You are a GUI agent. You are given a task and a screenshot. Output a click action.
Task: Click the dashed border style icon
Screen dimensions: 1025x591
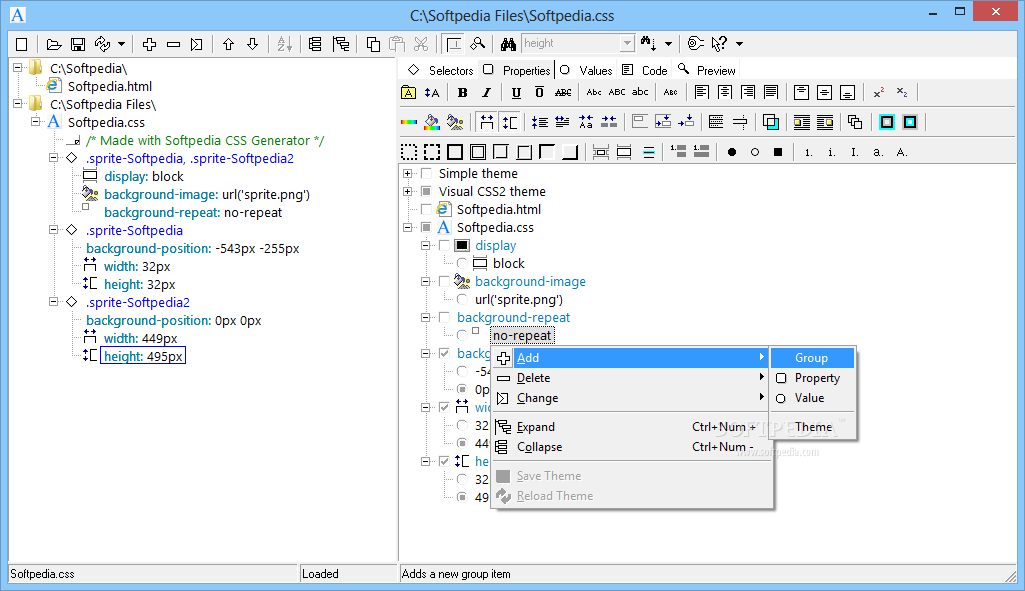click(x=431, y=152)
